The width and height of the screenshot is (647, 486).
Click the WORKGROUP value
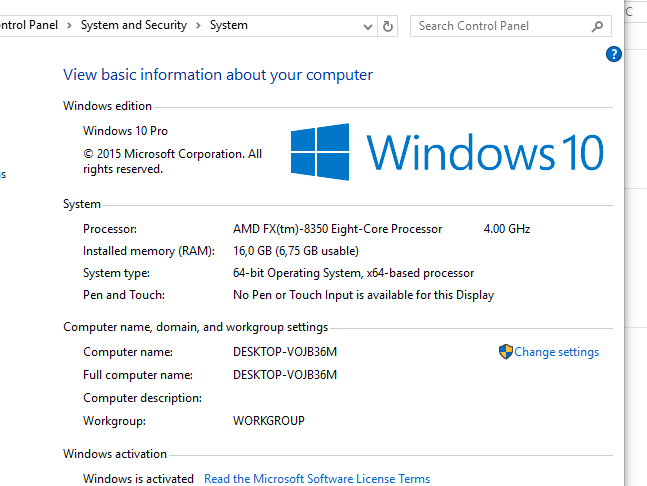(x=269, y=421)
